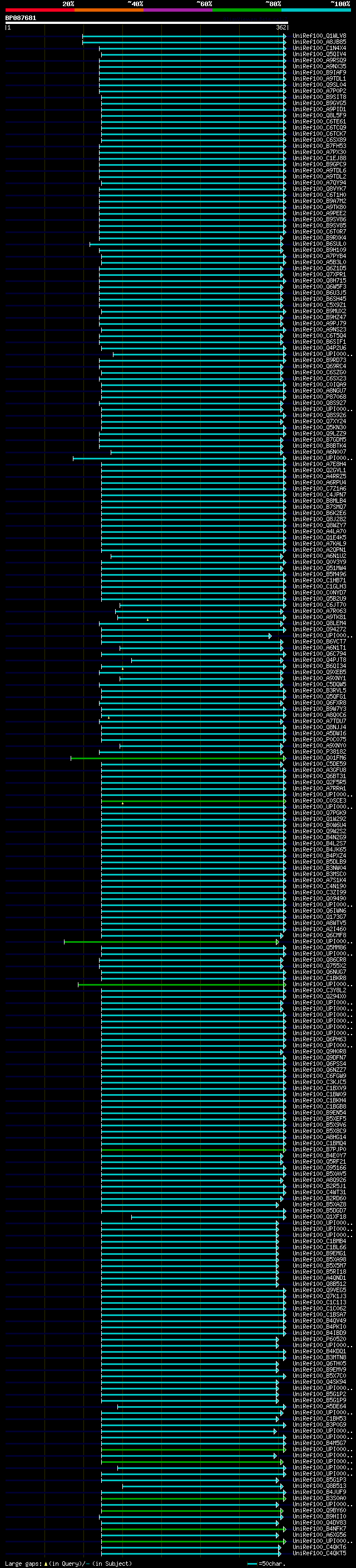
Task: Go to UniRef100_B5X7C0 hit
Action: [319, 1376]
